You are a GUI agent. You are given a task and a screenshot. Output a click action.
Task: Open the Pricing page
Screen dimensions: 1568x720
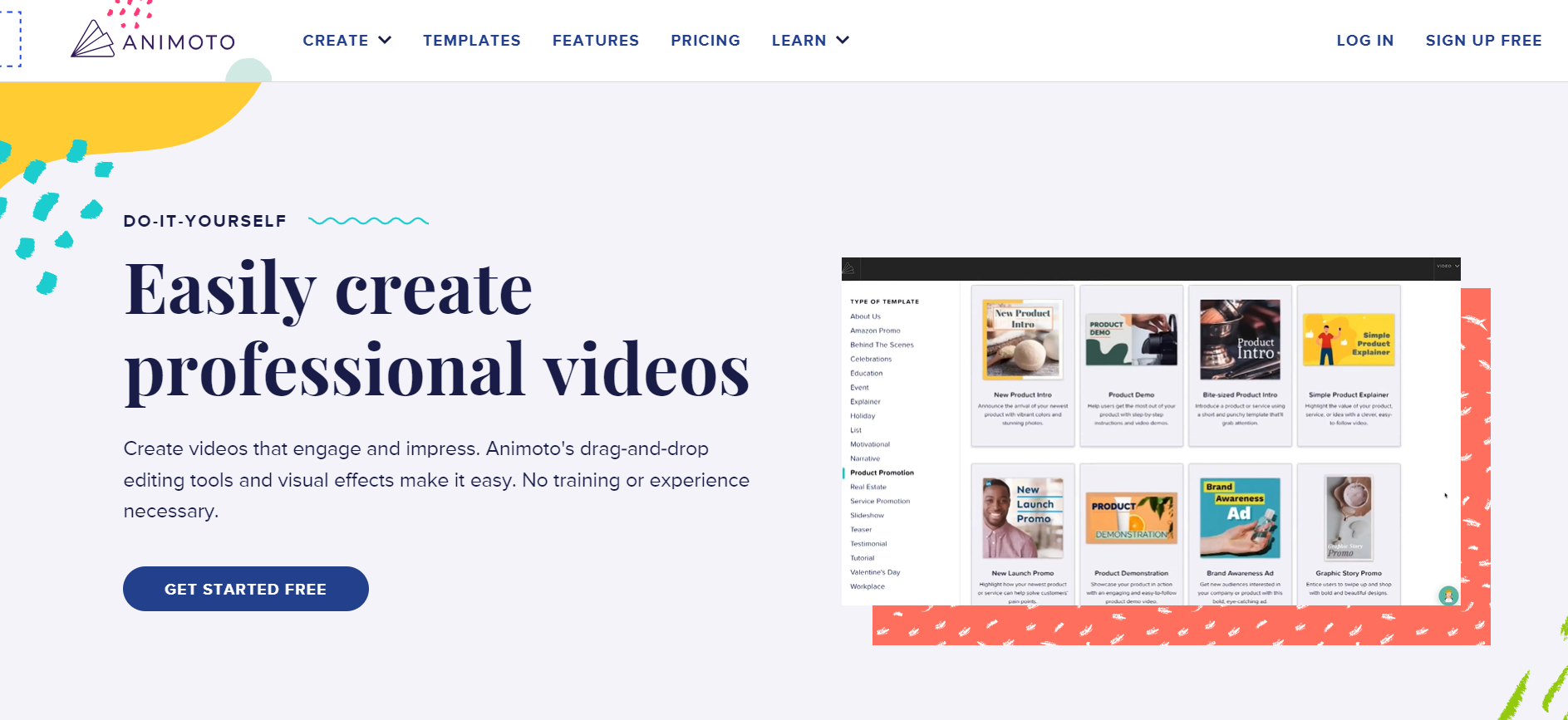[x=705, y=41]
